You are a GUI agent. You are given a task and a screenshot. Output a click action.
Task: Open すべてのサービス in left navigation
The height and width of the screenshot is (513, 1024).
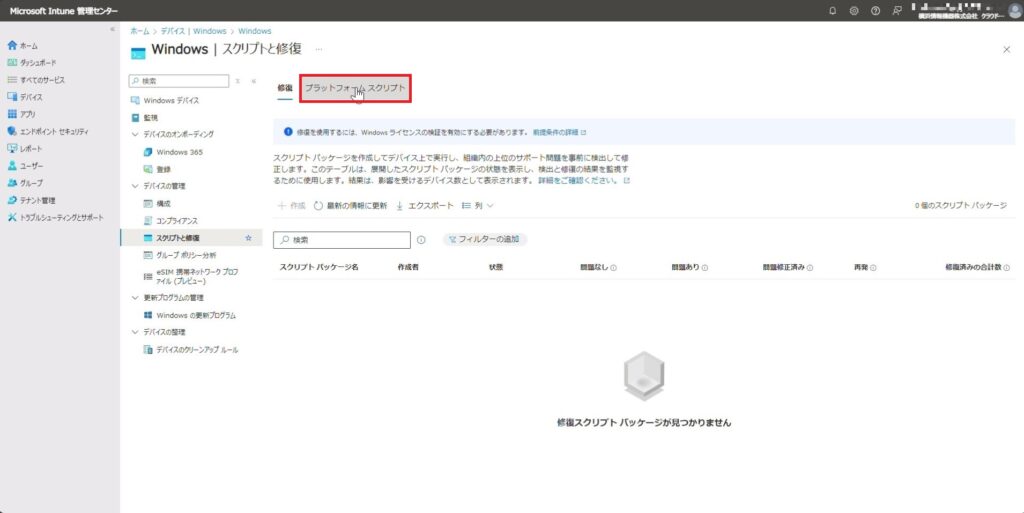coord(36,80)
